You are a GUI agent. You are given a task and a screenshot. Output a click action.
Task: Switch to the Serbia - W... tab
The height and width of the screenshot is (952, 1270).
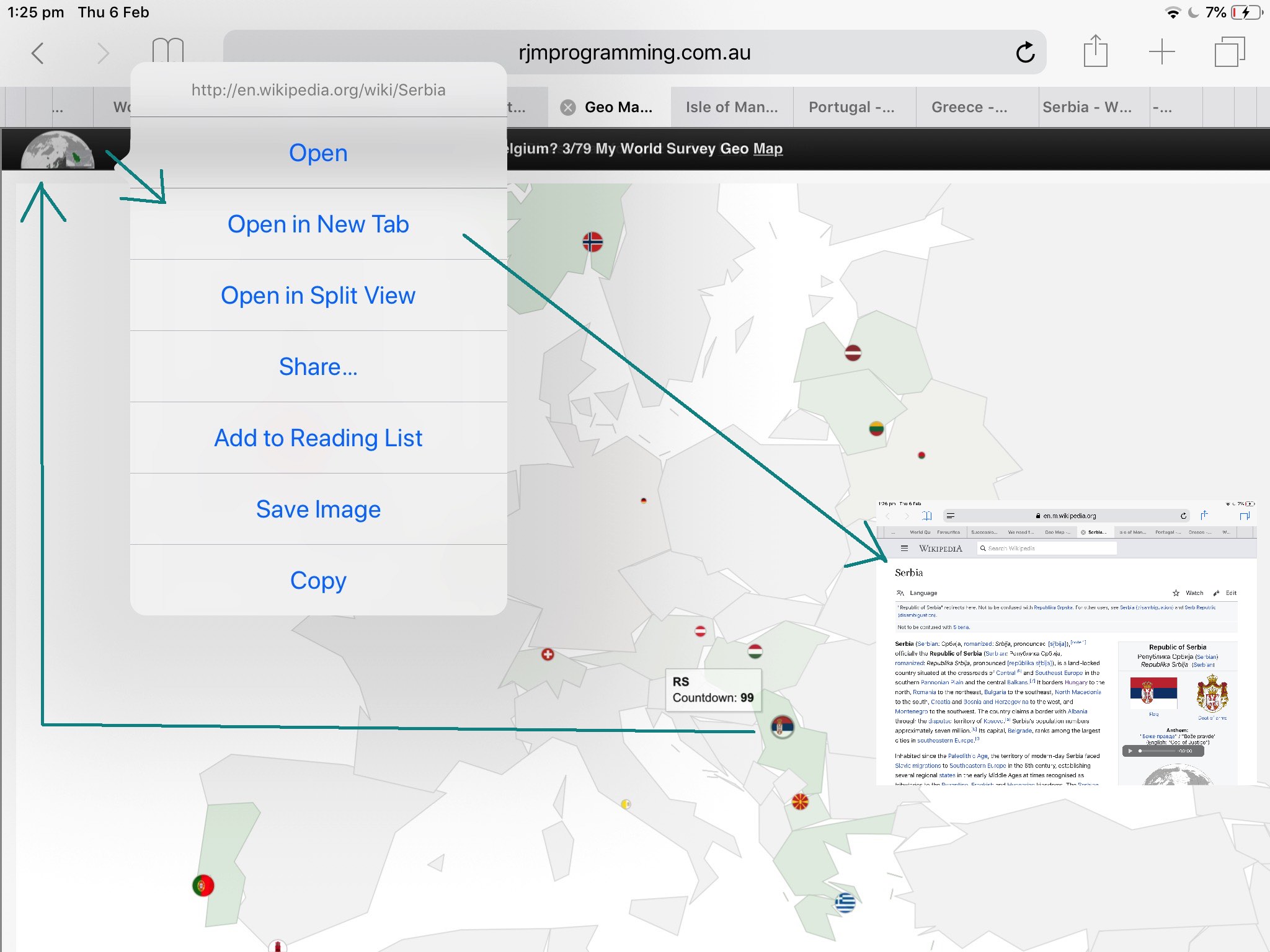[1095, 108]
